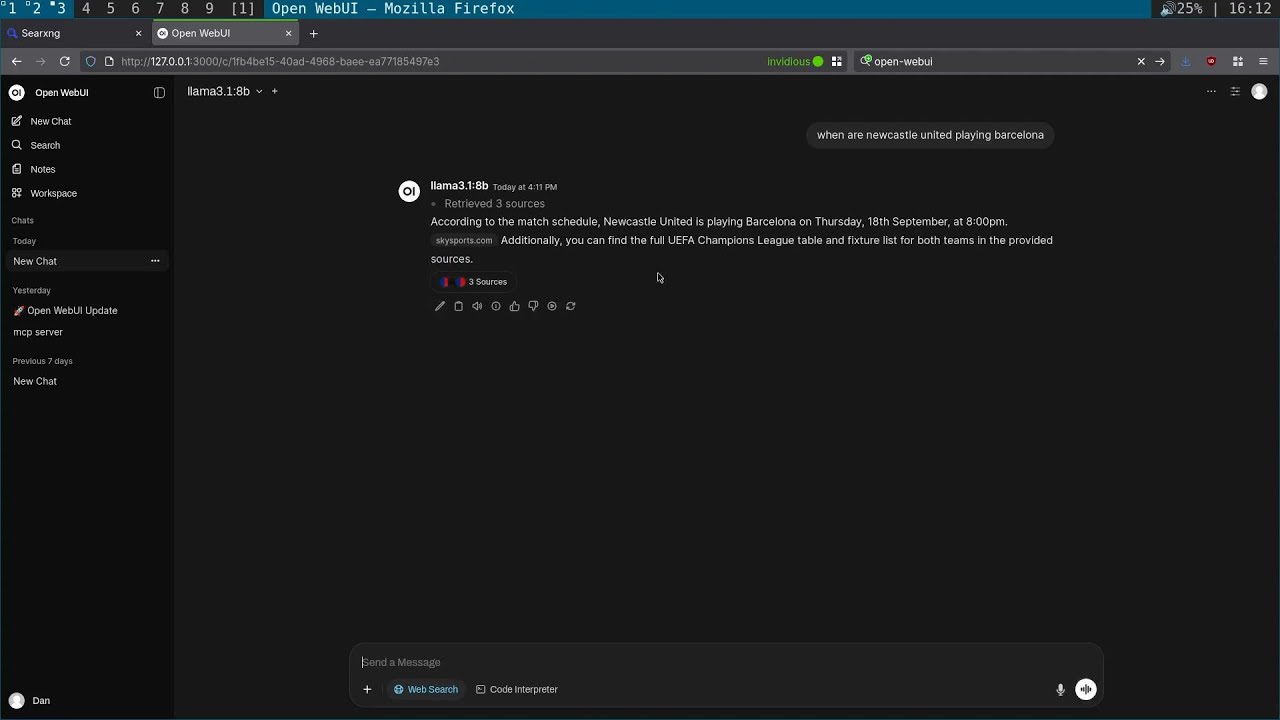The image size is (1280, 720).
Task: Continue the response with play icon
Action: 552,306
